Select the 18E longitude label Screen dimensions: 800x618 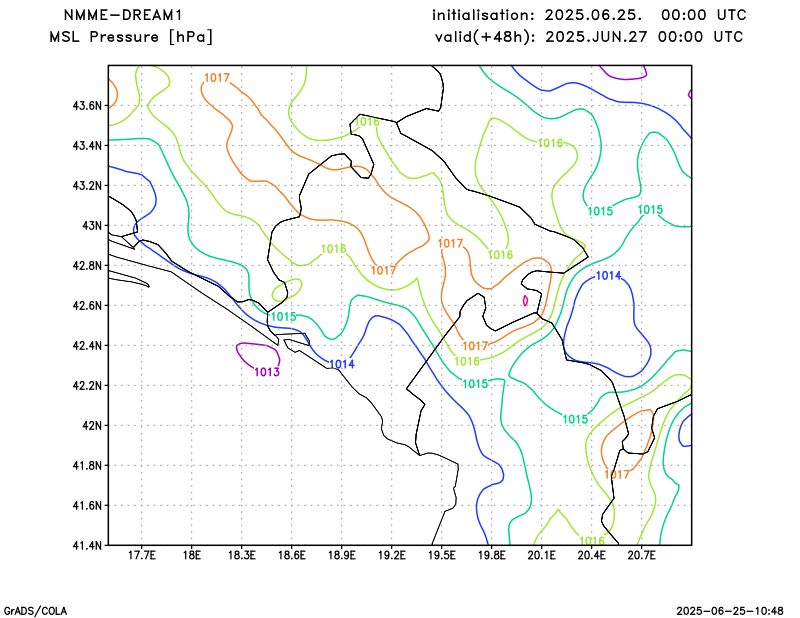pos(192,555)
